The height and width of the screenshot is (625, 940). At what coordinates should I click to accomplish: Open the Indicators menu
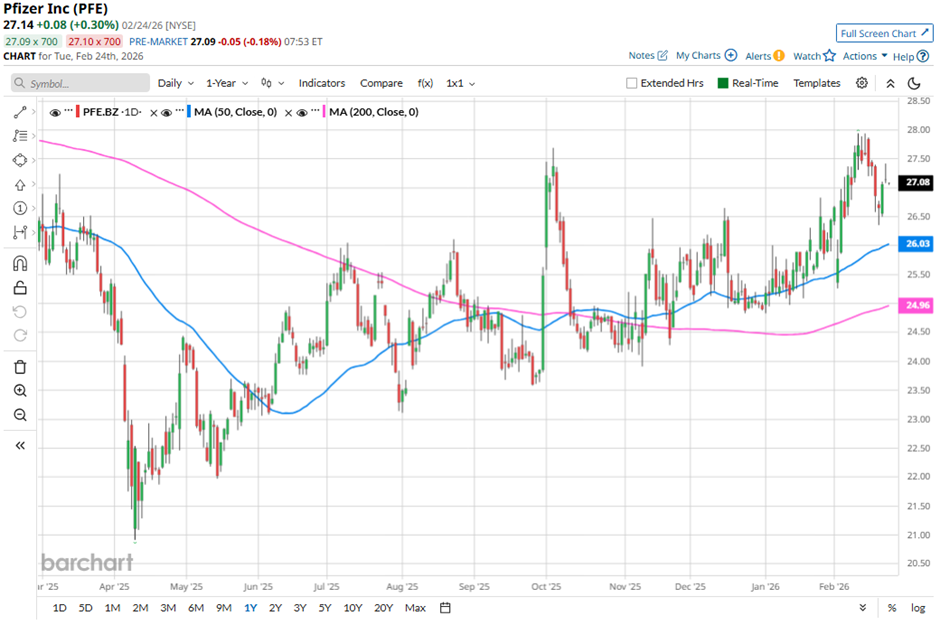point(322,83)
